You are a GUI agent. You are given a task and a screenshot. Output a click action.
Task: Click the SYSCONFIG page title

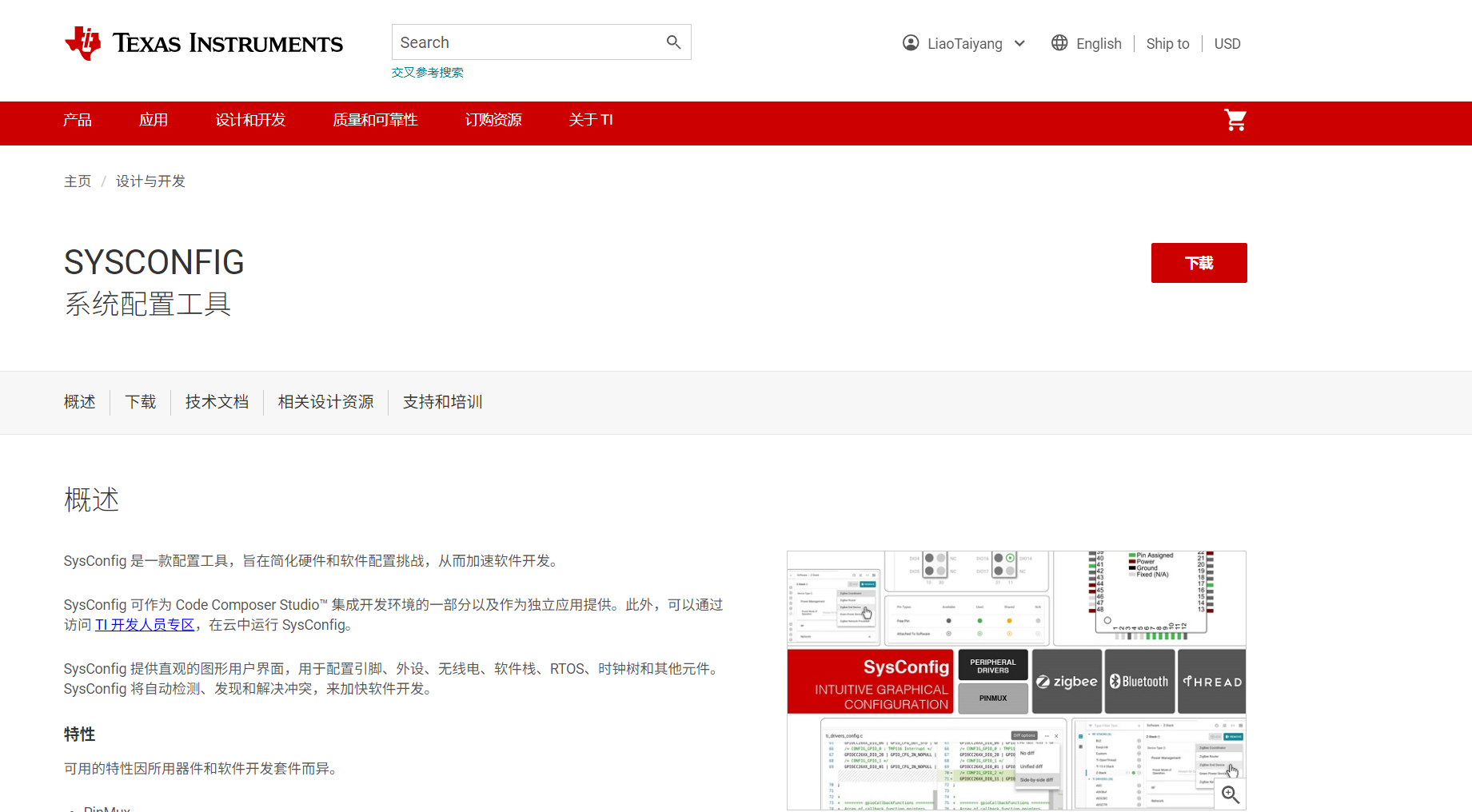(154, 262)
